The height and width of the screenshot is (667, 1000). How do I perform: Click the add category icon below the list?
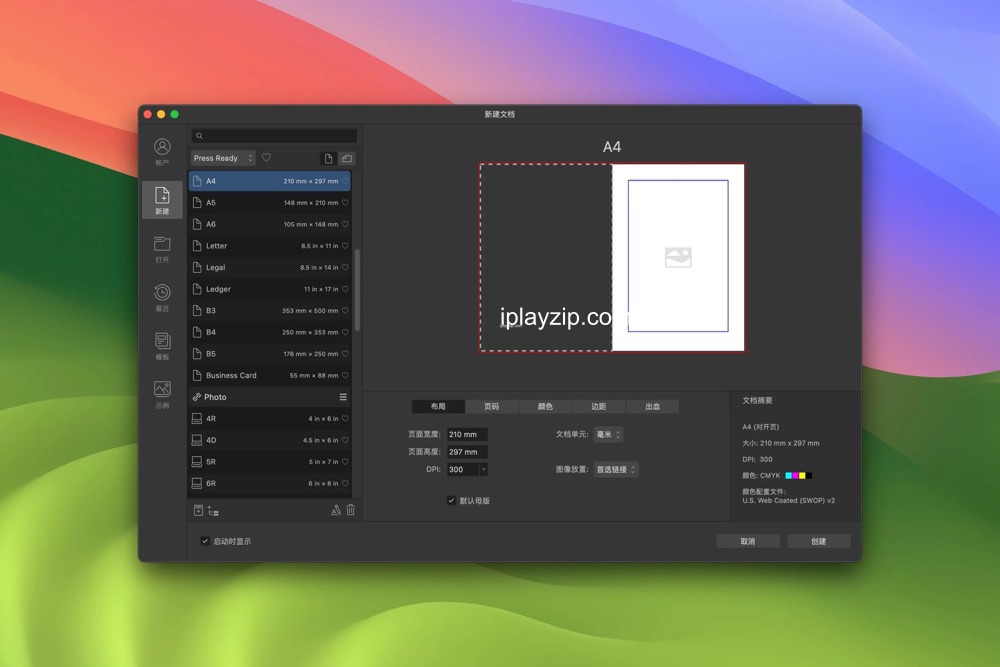[214, 511]
